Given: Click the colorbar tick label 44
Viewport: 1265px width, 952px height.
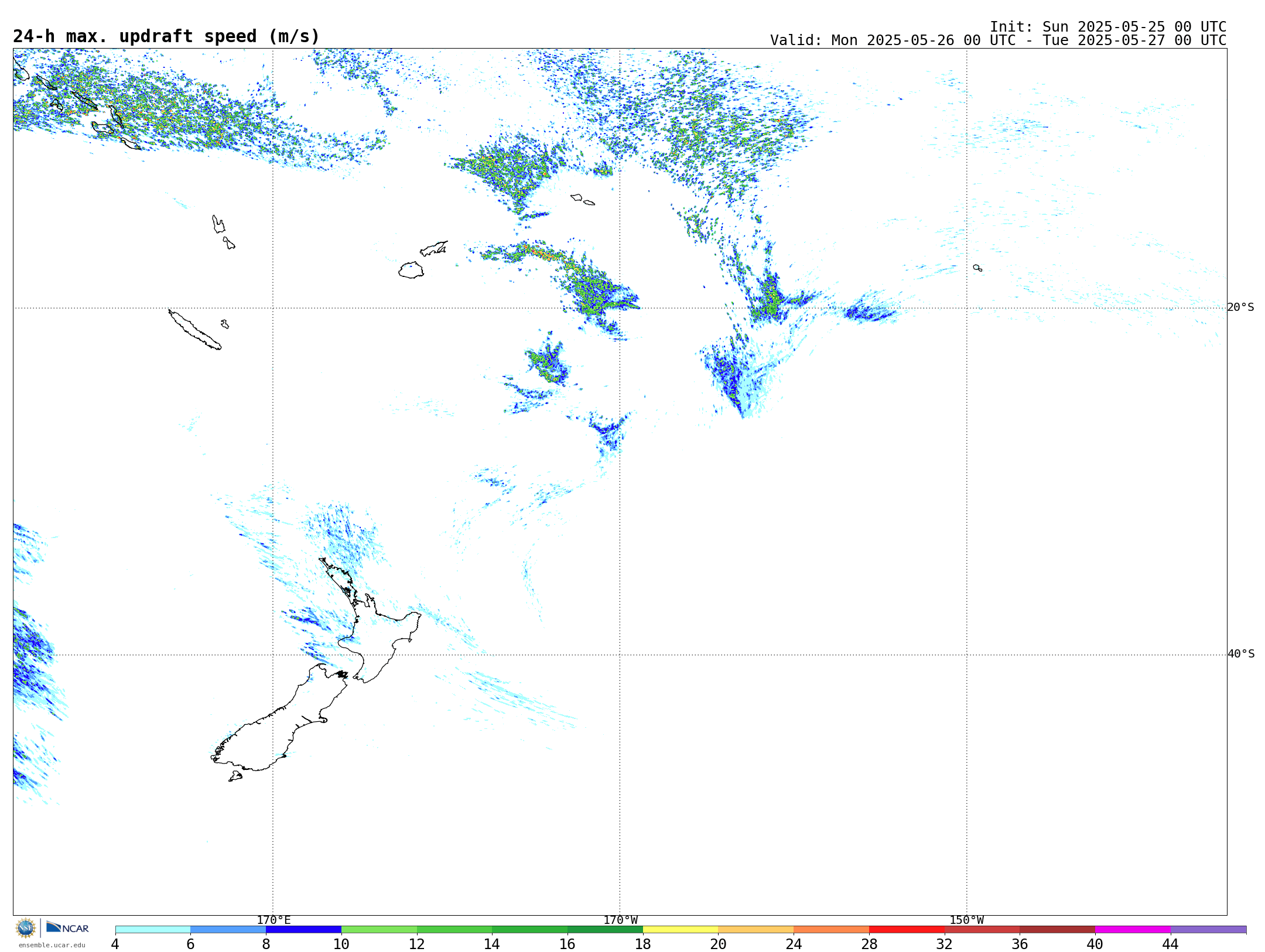Looking at the screenshot, I should click(x=1171, y=944).
